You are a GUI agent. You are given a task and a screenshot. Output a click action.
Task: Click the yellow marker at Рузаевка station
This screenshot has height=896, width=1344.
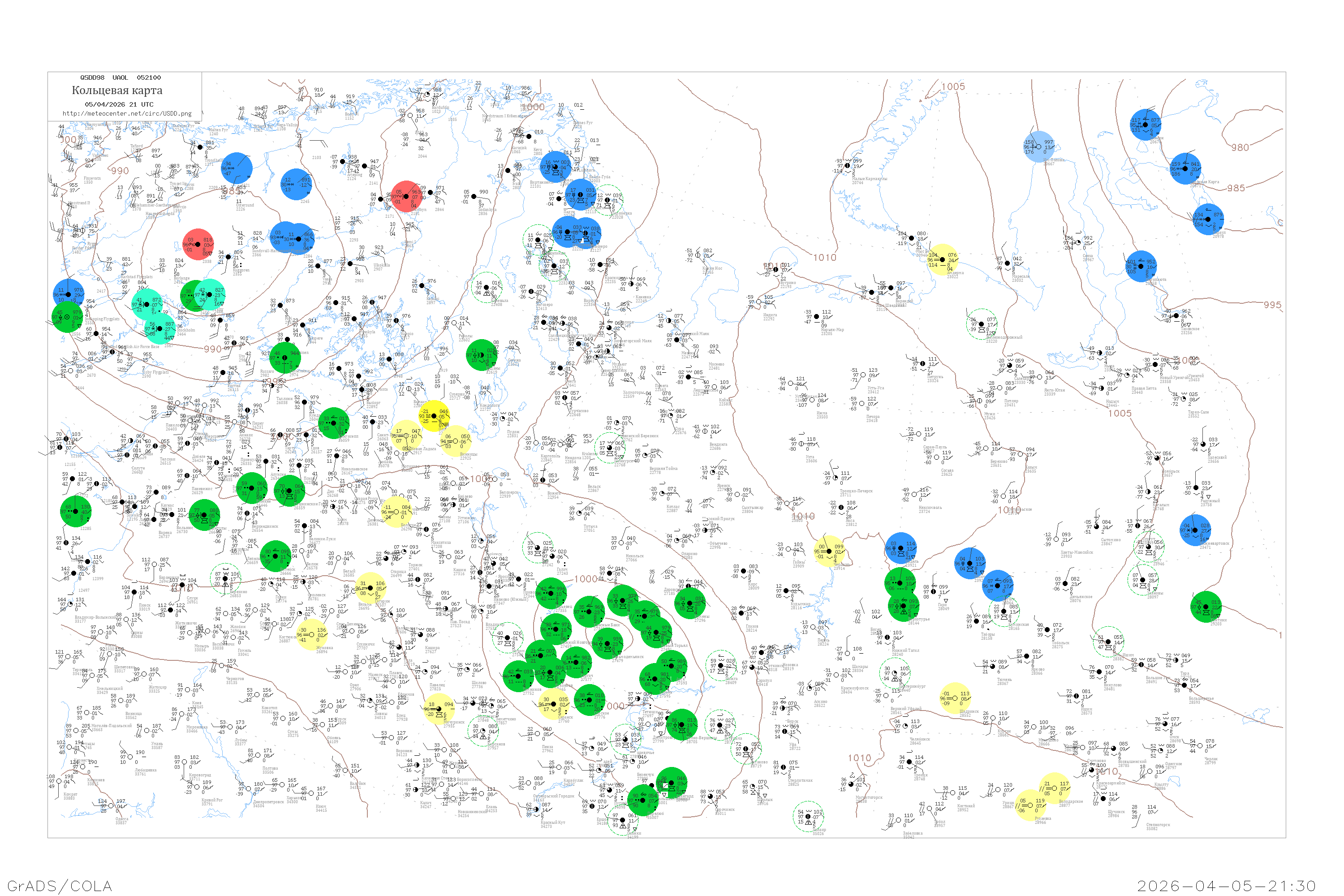(1030, 805)
